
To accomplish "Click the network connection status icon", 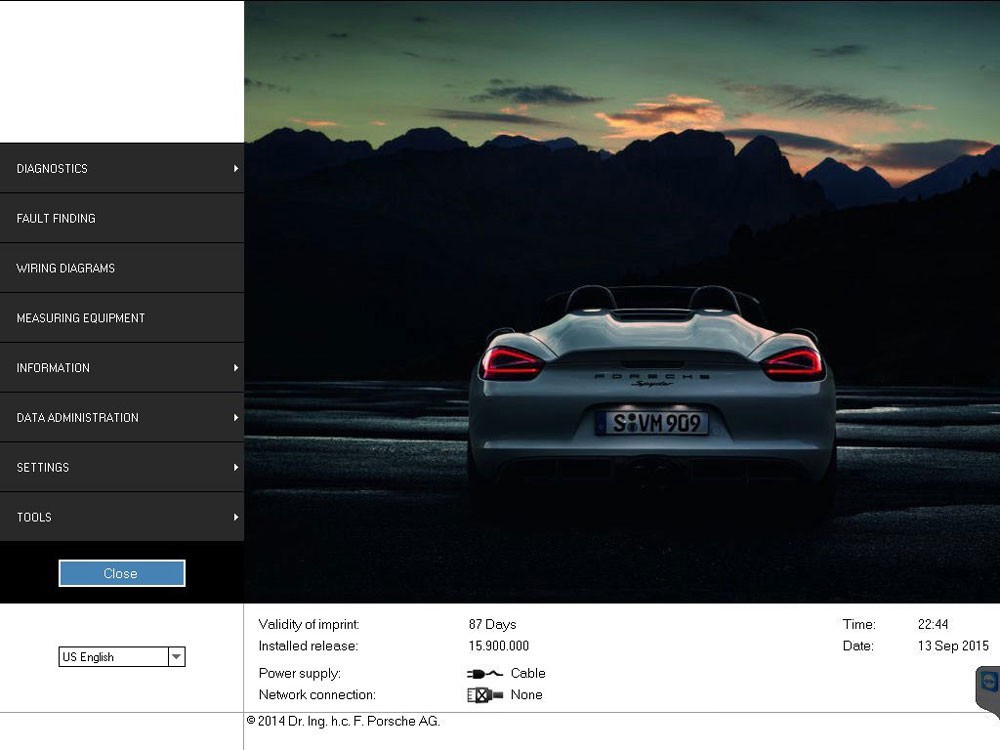I will pos(484,695).
